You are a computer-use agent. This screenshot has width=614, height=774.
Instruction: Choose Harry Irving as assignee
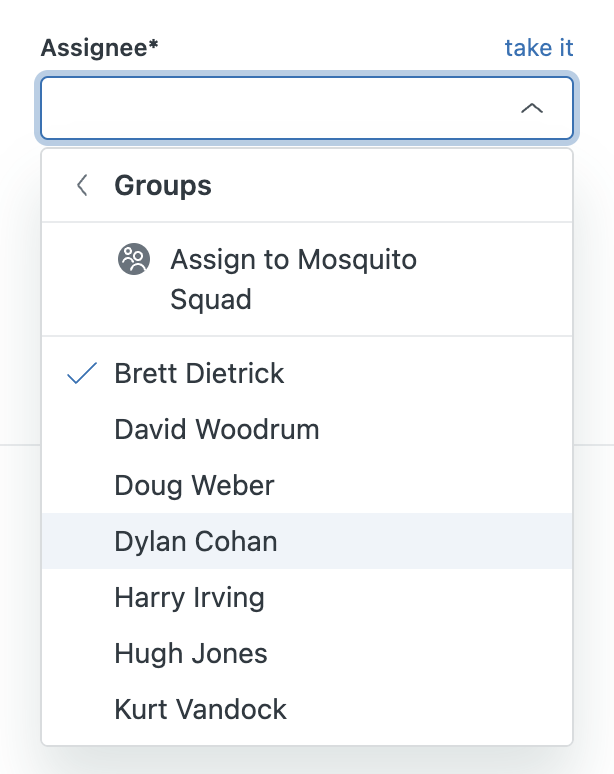click(190, 598)
